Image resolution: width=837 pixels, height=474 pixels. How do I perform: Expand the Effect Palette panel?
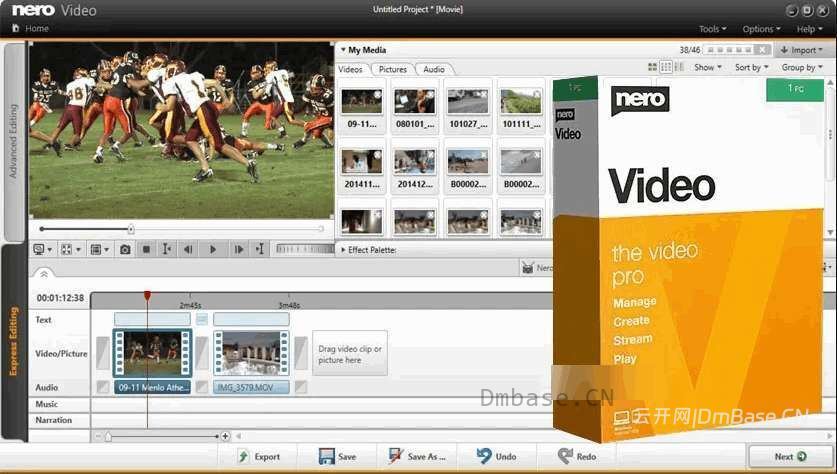(x=368, y=249)
